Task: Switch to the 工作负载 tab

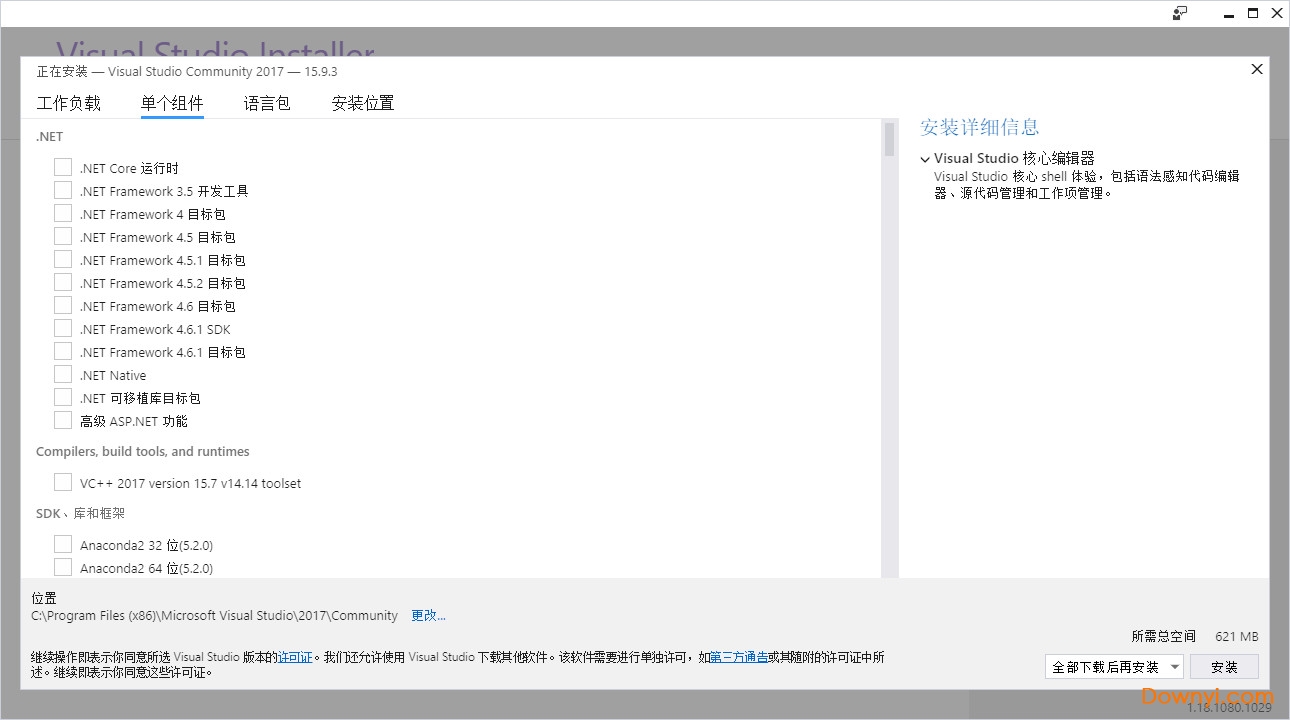Action: (x=69, y=102)
